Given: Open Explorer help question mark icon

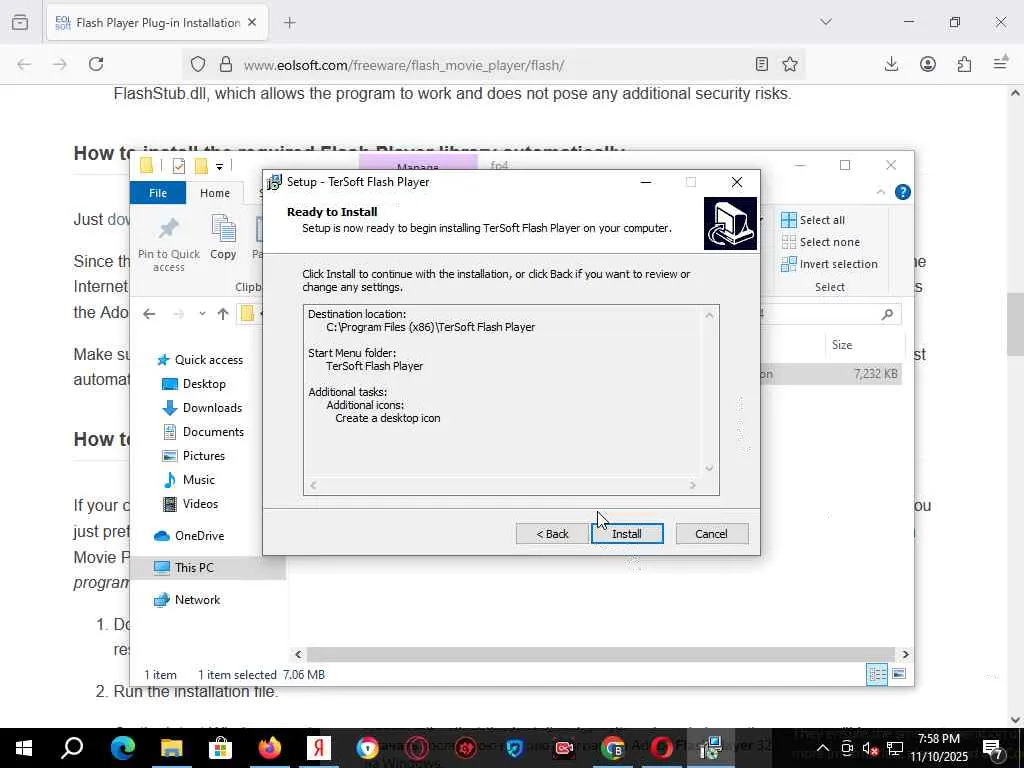Looking at the screenshot, I should [x=903, y=192].
